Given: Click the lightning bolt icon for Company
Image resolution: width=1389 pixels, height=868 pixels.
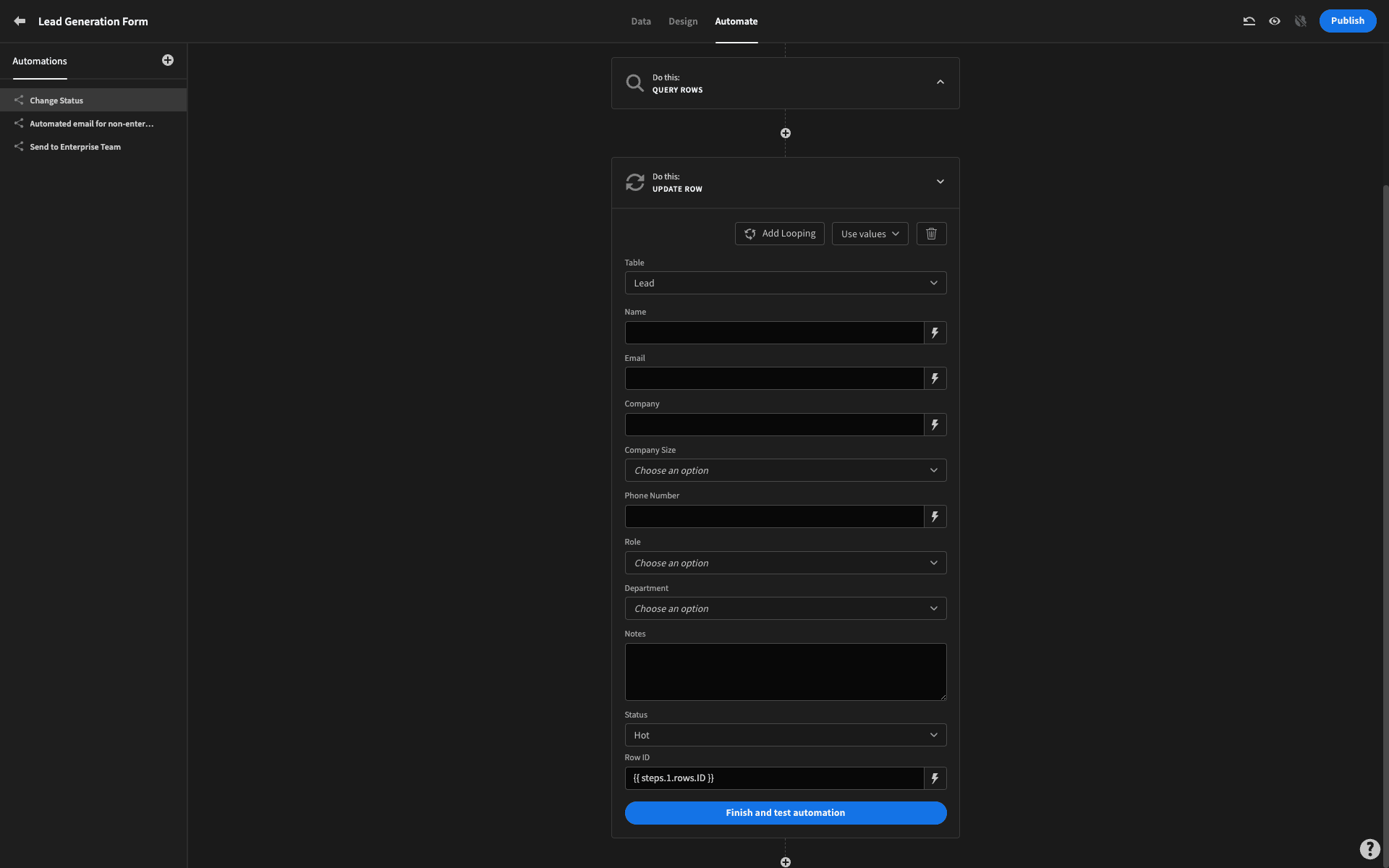Looking at the screenshot, I should click(x=935, y=424).
